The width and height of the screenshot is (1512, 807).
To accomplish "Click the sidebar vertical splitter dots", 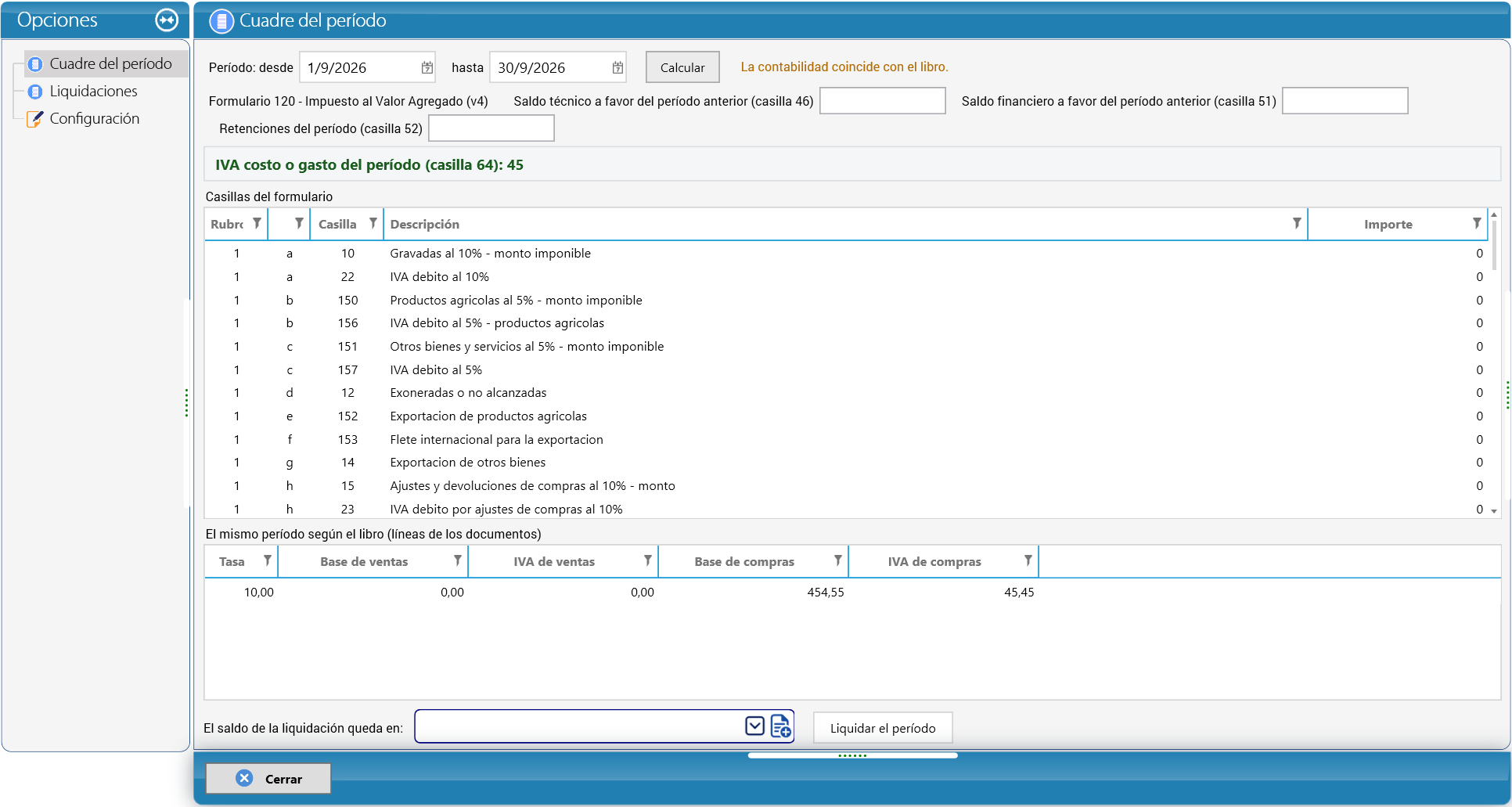I will tap(186, 403).
